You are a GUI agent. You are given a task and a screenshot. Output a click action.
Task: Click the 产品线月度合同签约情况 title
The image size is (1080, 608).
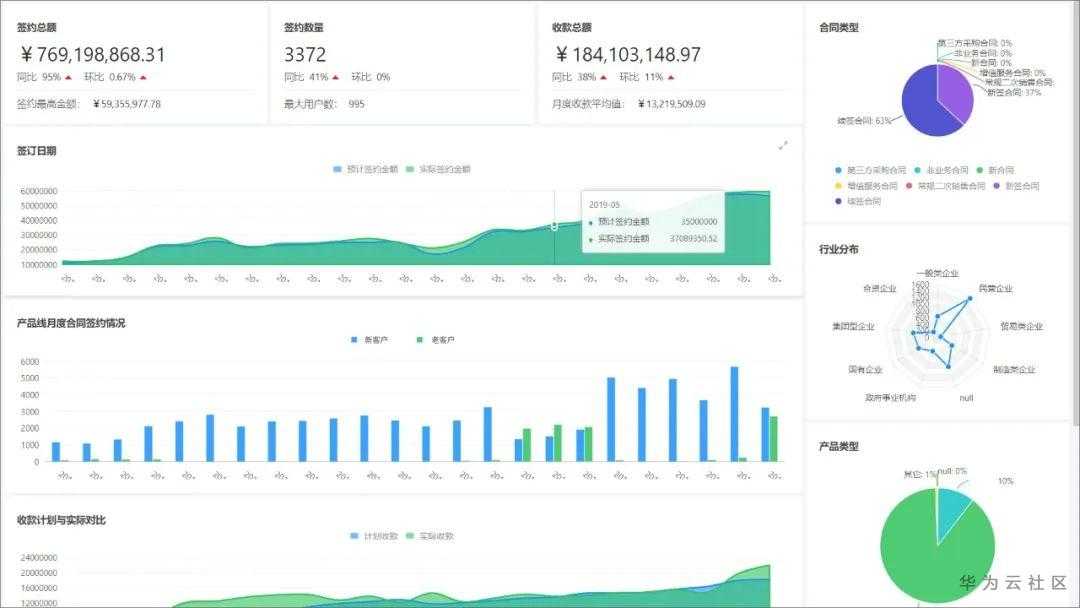71,323
